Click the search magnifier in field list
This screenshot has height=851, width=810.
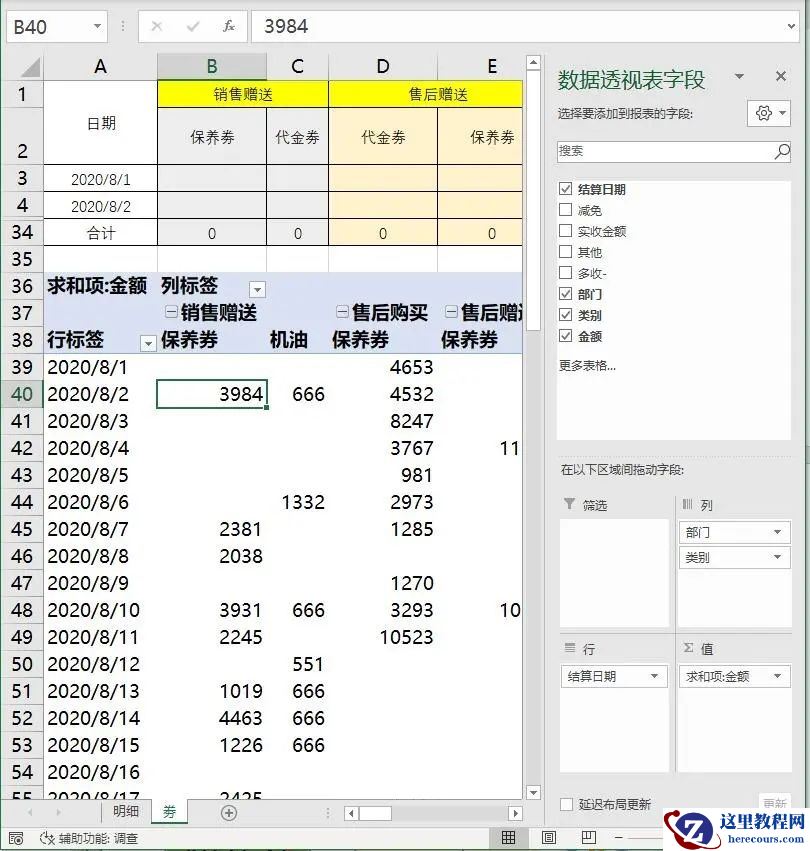782,151
